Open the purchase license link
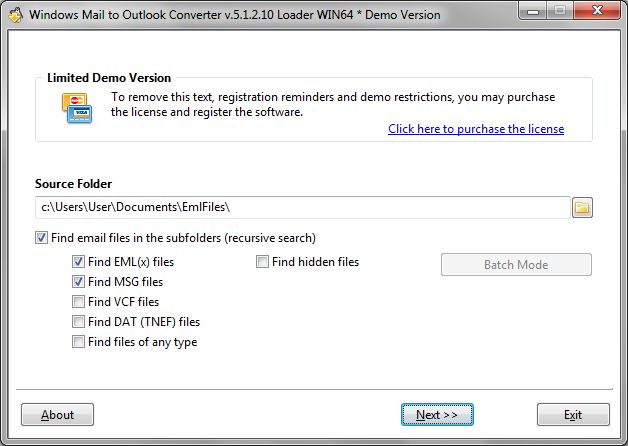628x446 pixels. tap(475, 129)
